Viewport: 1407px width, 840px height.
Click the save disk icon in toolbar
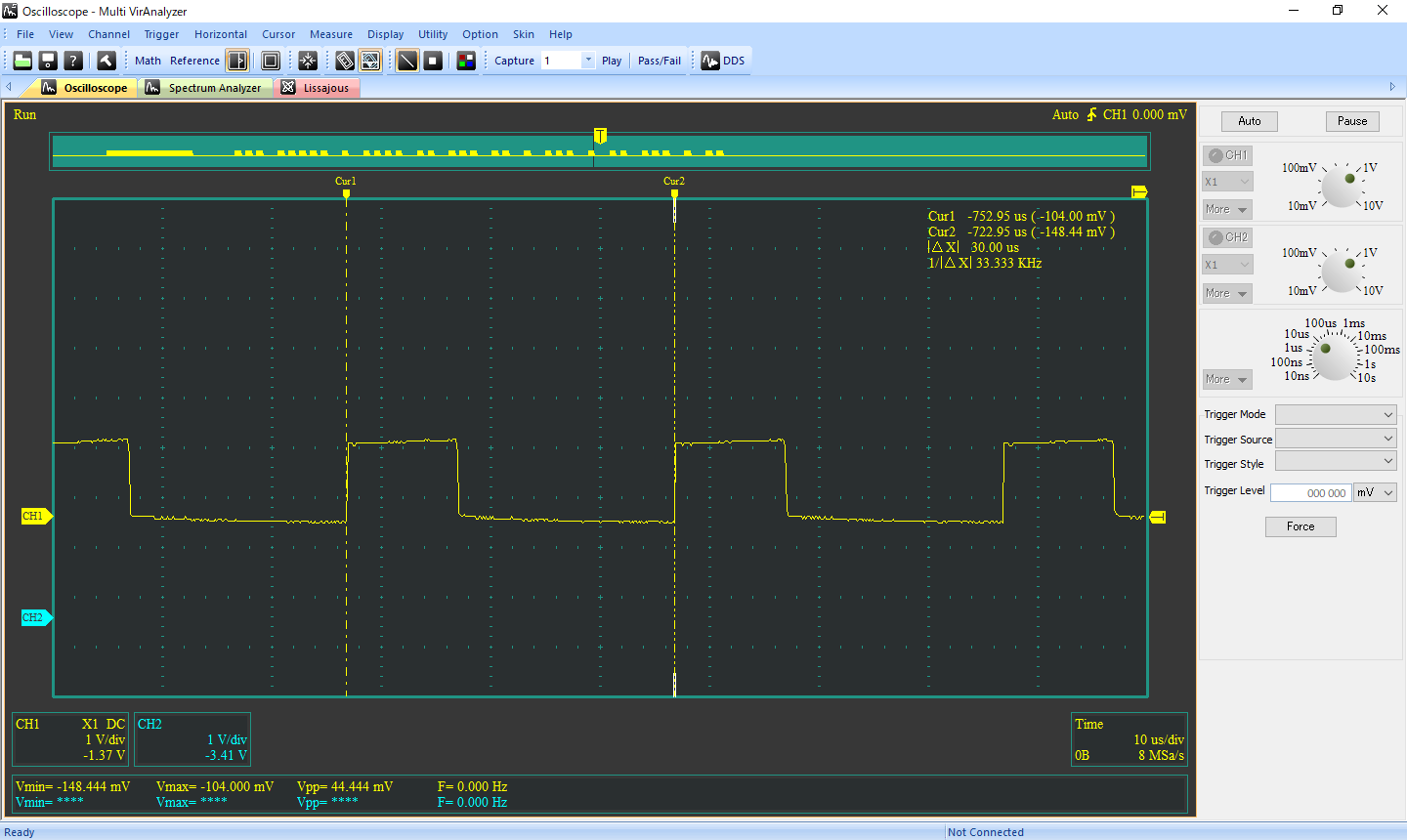[48, 61]
